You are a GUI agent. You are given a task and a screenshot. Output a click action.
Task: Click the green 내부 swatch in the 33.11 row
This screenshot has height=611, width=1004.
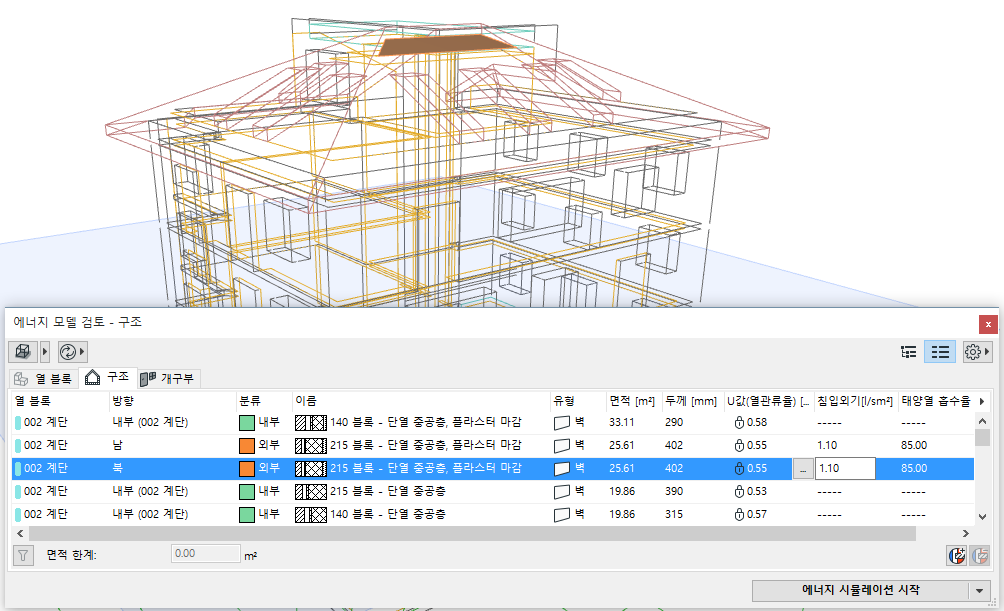247,423
